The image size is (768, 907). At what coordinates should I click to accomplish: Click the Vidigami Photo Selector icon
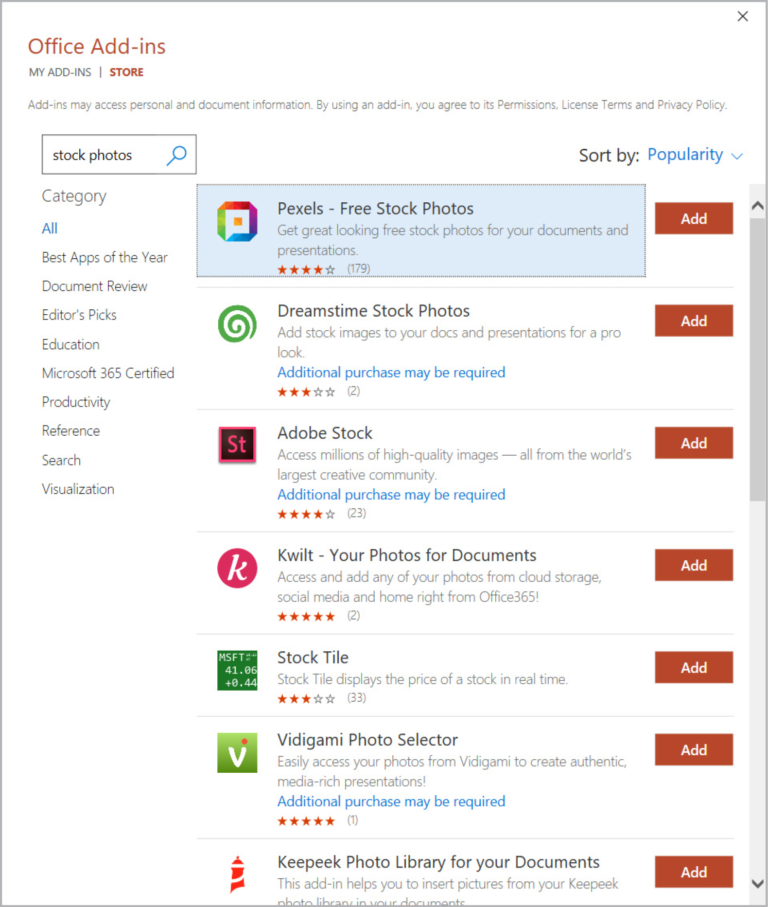click(x=236, y=750)
